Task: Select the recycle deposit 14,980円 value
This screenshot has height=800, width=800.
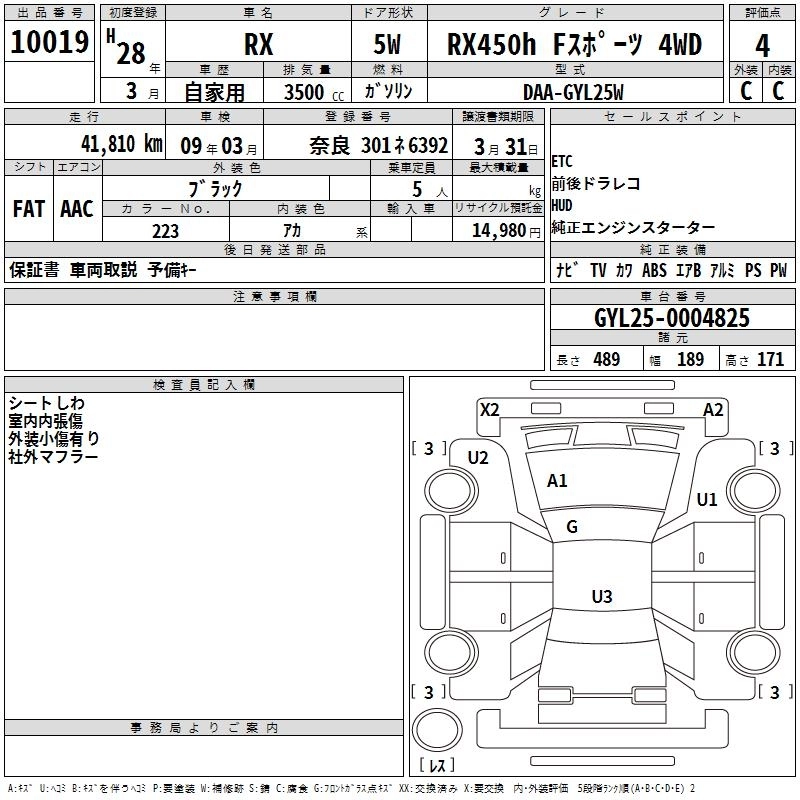Action: 498,231
